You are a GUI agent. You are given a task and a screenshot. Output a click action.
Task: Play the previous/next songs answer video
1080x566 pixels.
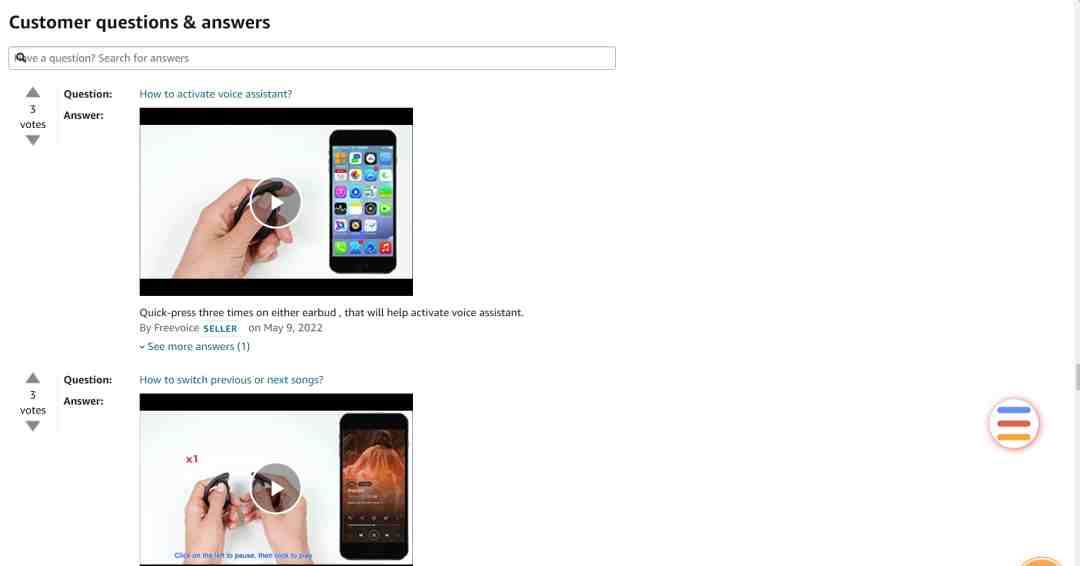276,488
